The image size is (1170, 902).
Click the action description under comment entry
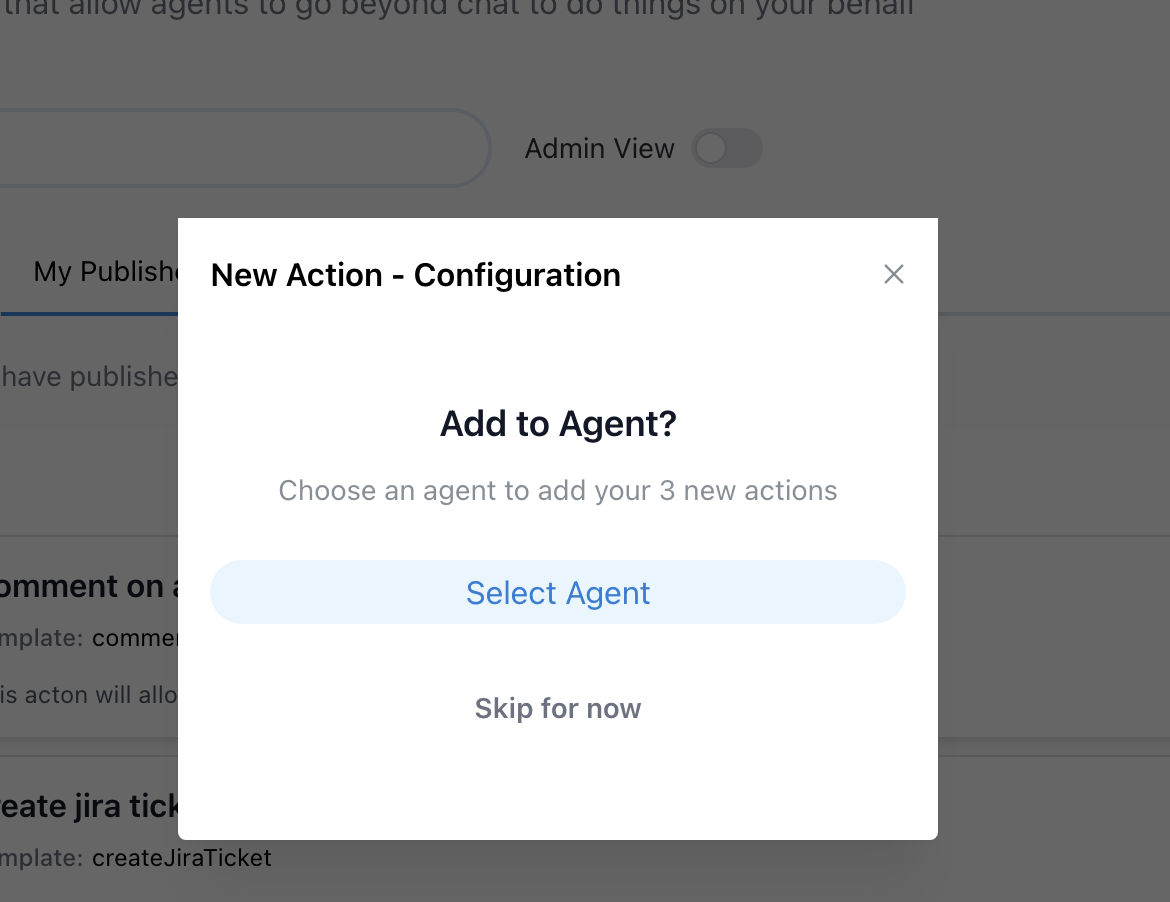pos(90,695)
